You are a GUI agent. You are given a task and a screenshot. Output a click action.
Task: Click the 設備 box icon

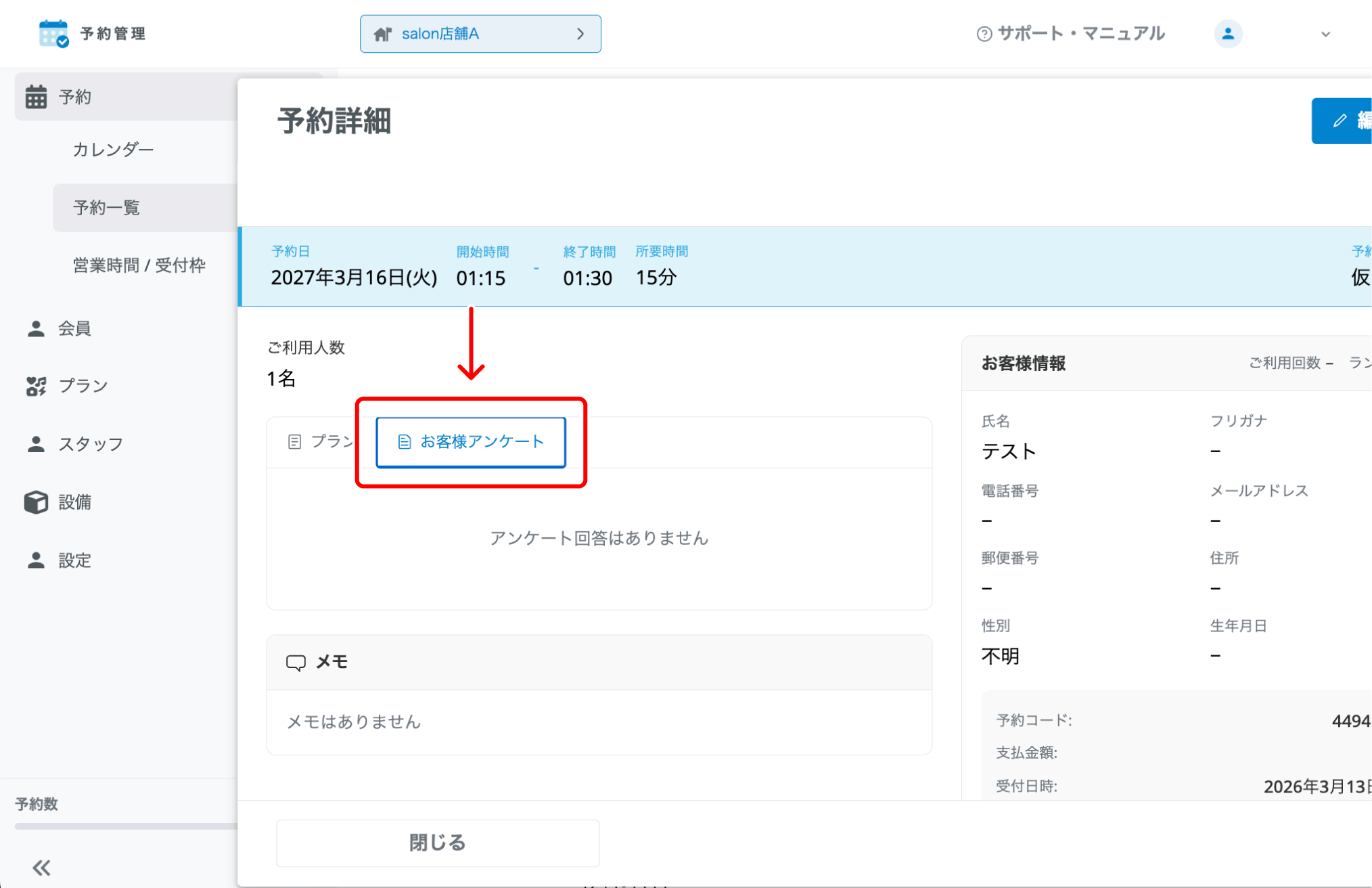36,502
